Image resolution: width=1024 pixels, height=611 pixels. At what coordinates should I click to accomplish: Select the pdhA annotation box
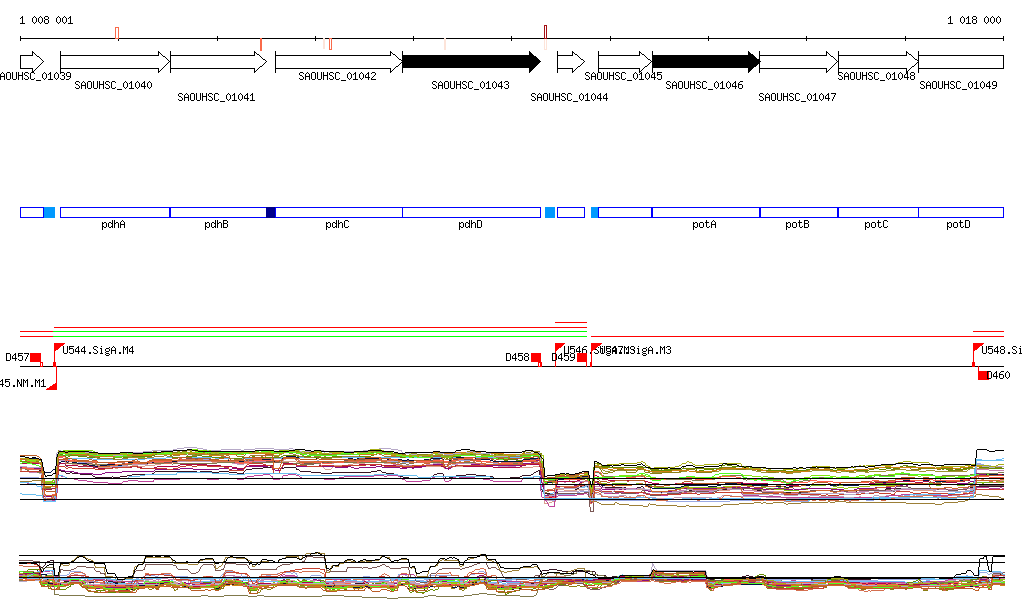coord(114,212)
